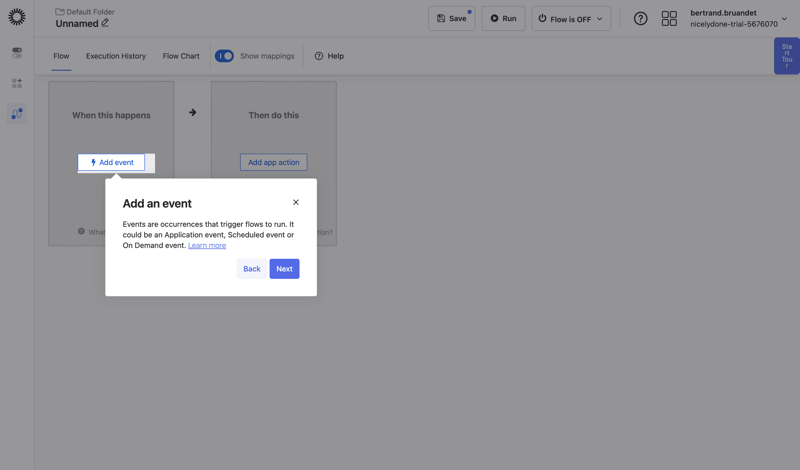800x470 pixels.
Task: Open the apps-plus sidebar icon
Action: click(x=17, y=83)
